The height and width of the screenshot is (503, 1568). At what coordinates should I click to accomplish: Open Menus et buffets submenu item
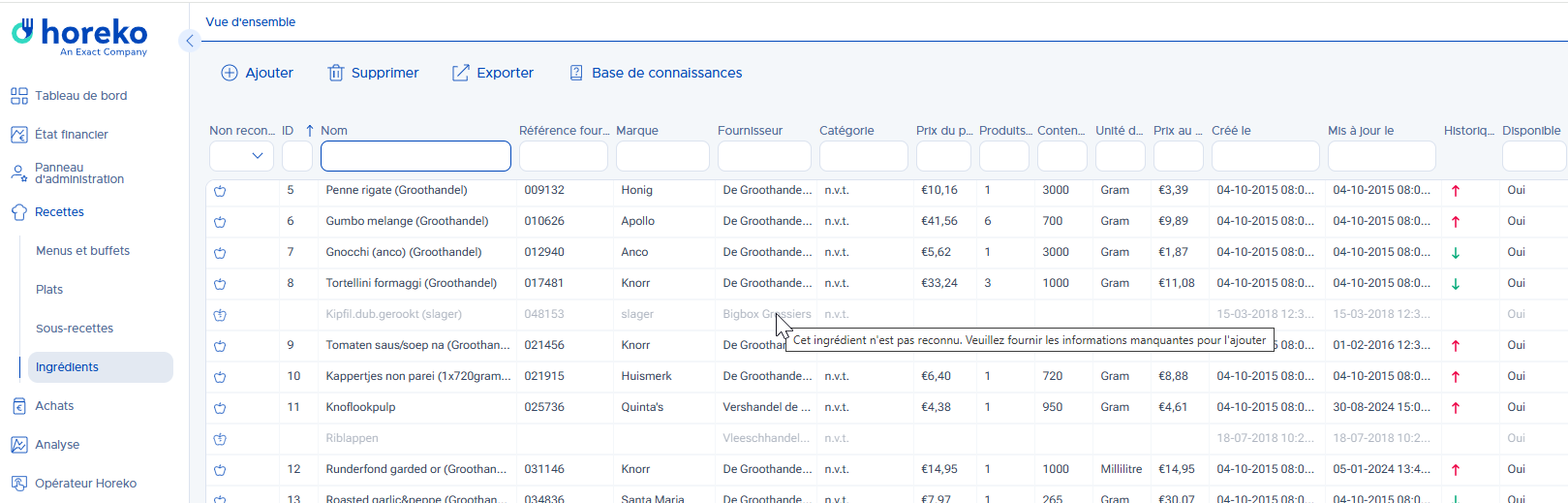82,251
